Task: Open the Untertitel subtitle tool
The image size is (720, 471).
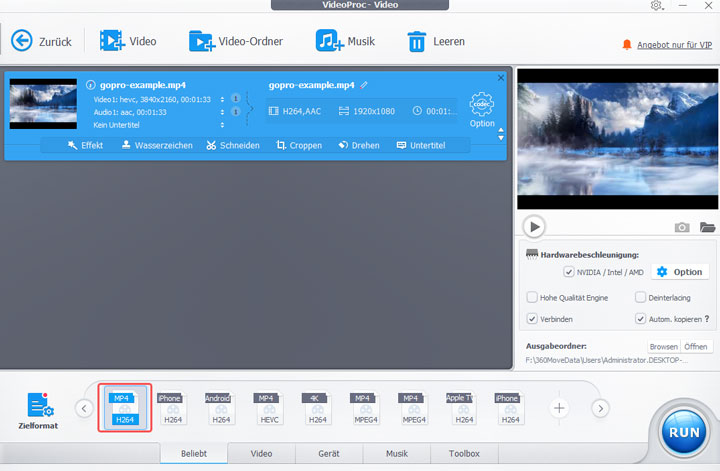Action: [x=421, y=146]
